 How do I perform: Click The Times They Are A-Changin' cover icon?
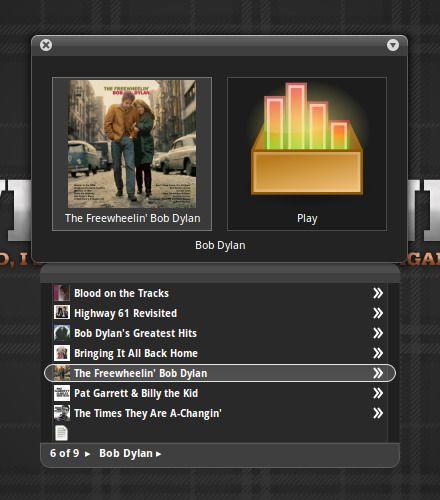[62, 413]
